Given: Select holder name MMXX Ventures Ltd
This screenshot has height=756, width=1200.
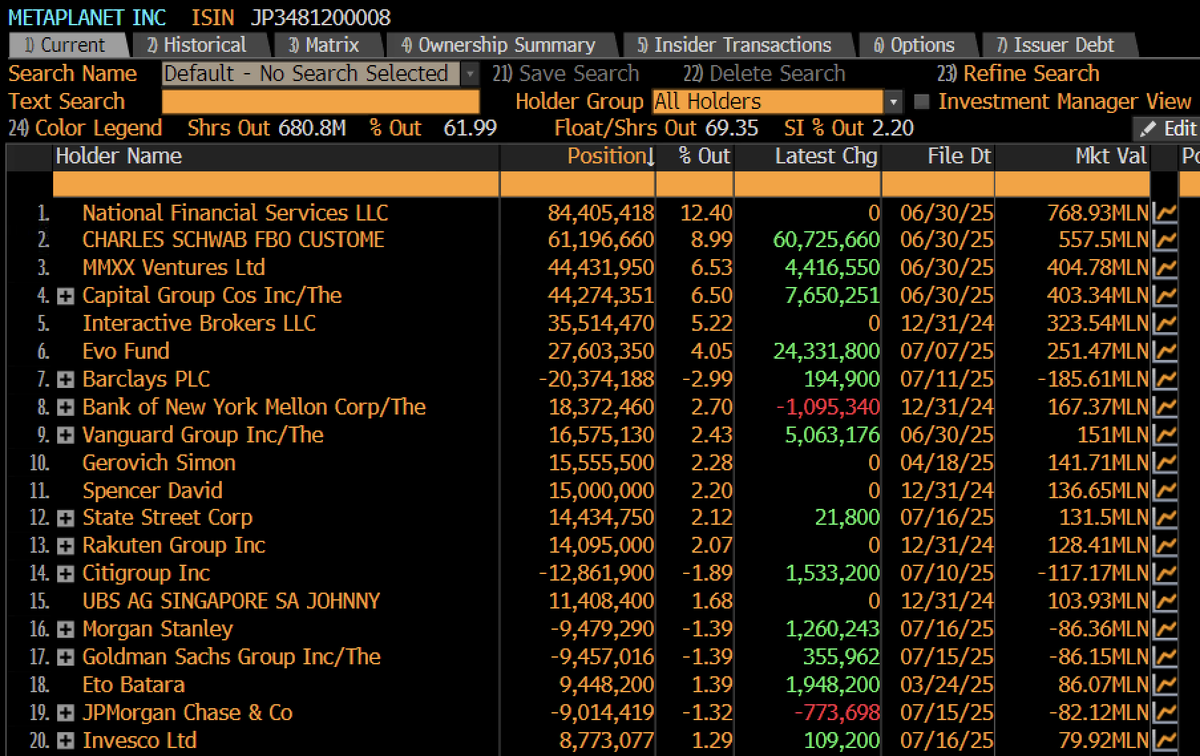Looking at the screenshot, I should click(x=174, y=268).
